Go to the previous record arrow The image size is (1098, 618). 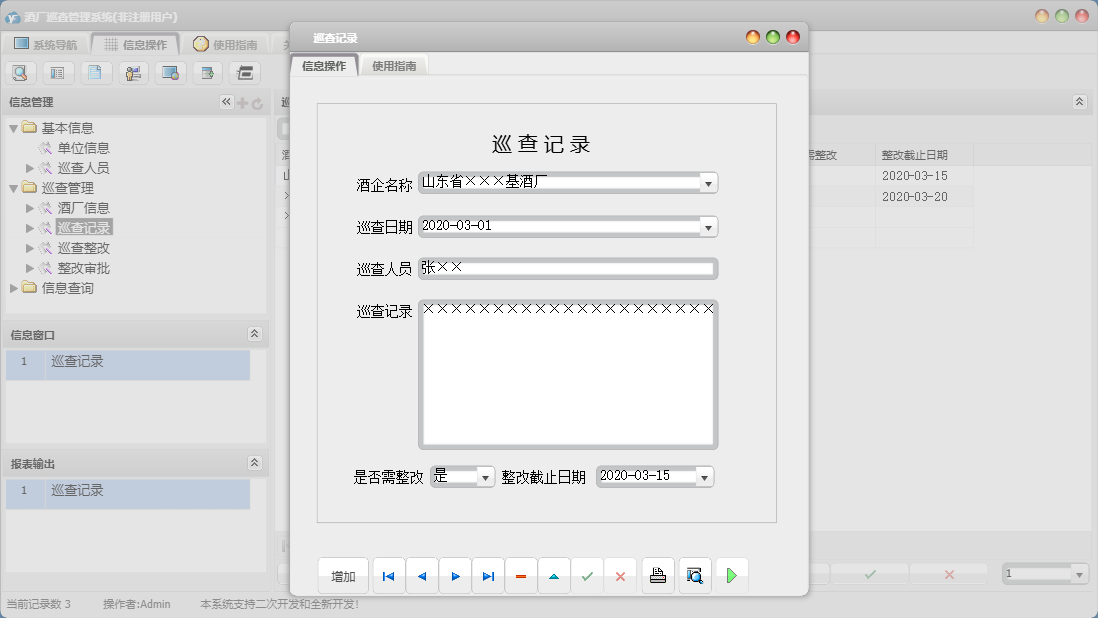[x=422, y=576]
